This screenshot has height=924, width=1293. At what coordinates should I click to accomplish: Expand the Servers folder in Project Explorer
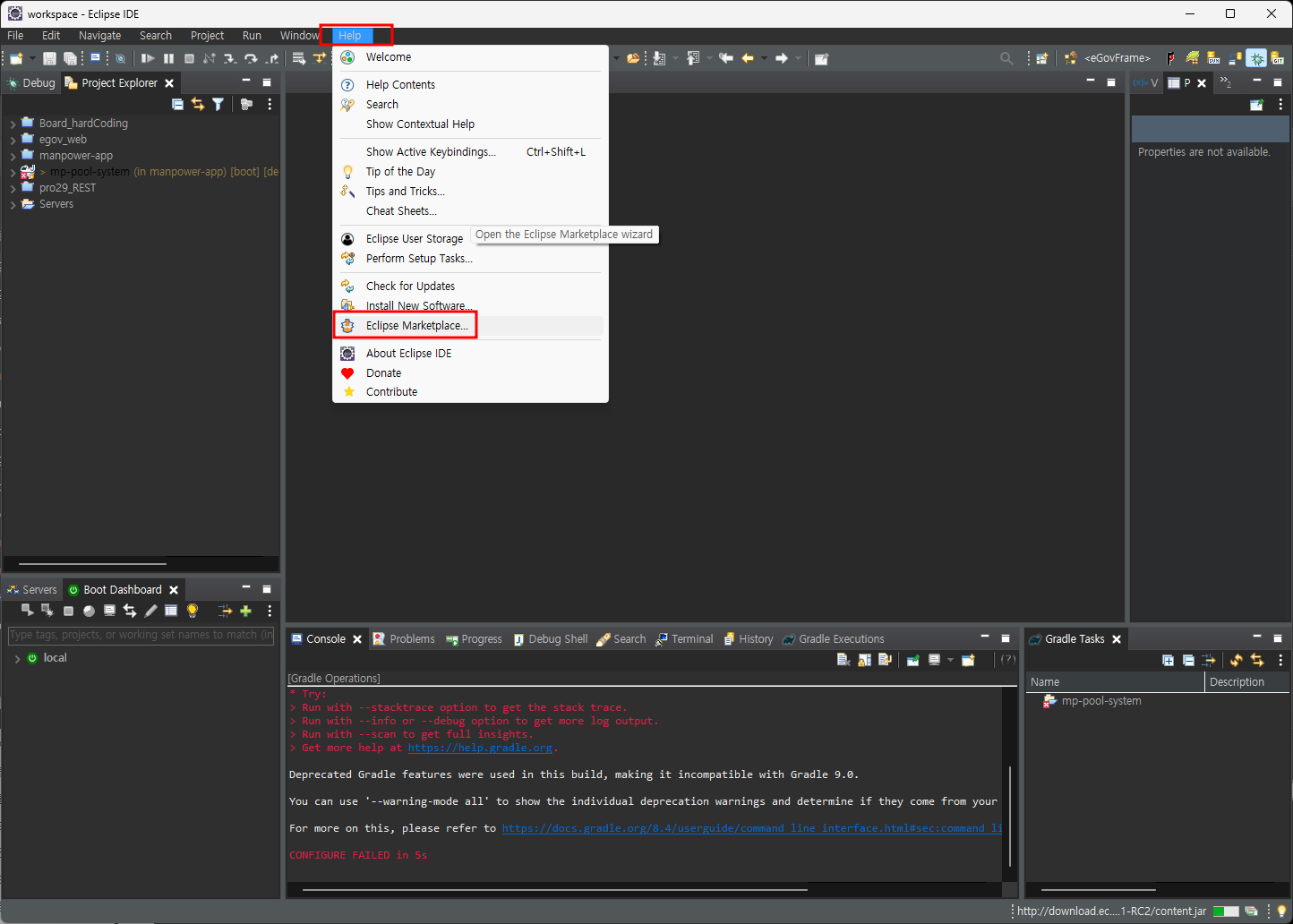[13, 204]
